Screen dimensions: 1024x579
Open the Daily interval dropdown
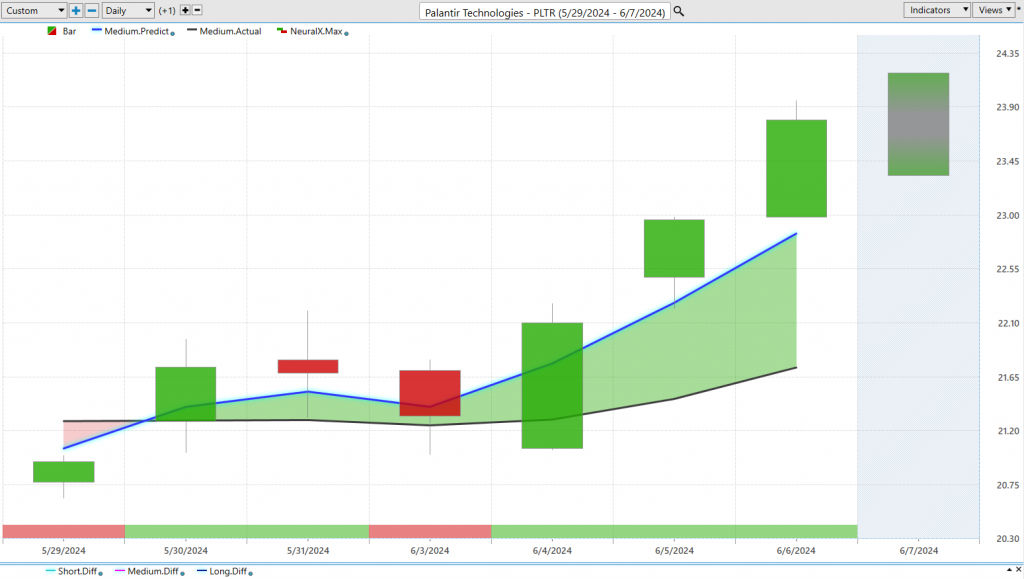pyautogui.click(x=128, y=10)
